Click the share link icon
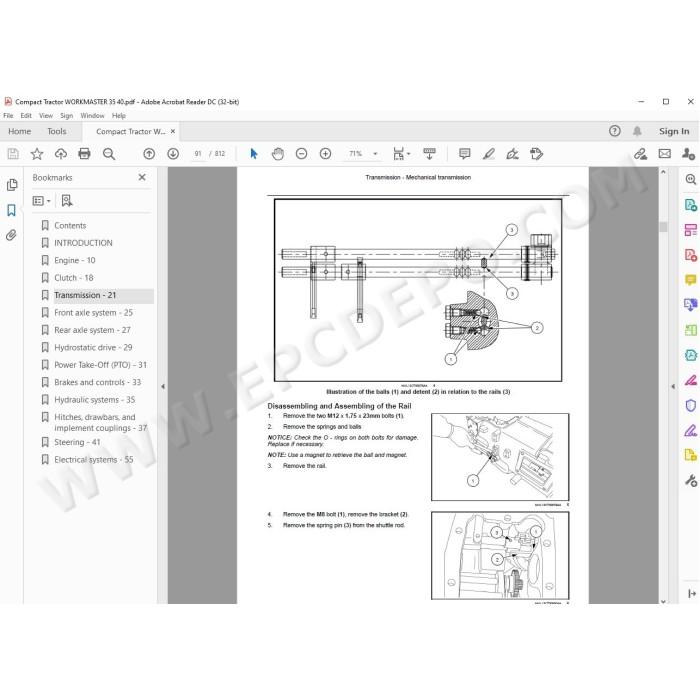The image size is (700, 700). pos(641,154)
